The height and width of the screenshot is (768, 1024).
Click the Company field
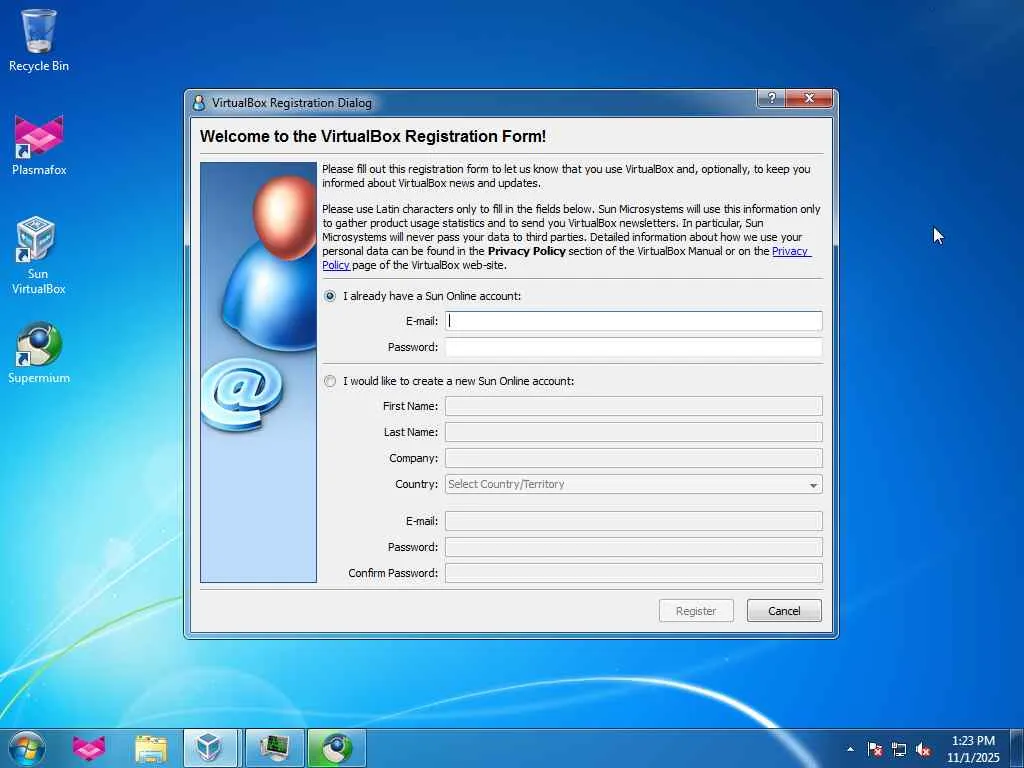(633, 458)
